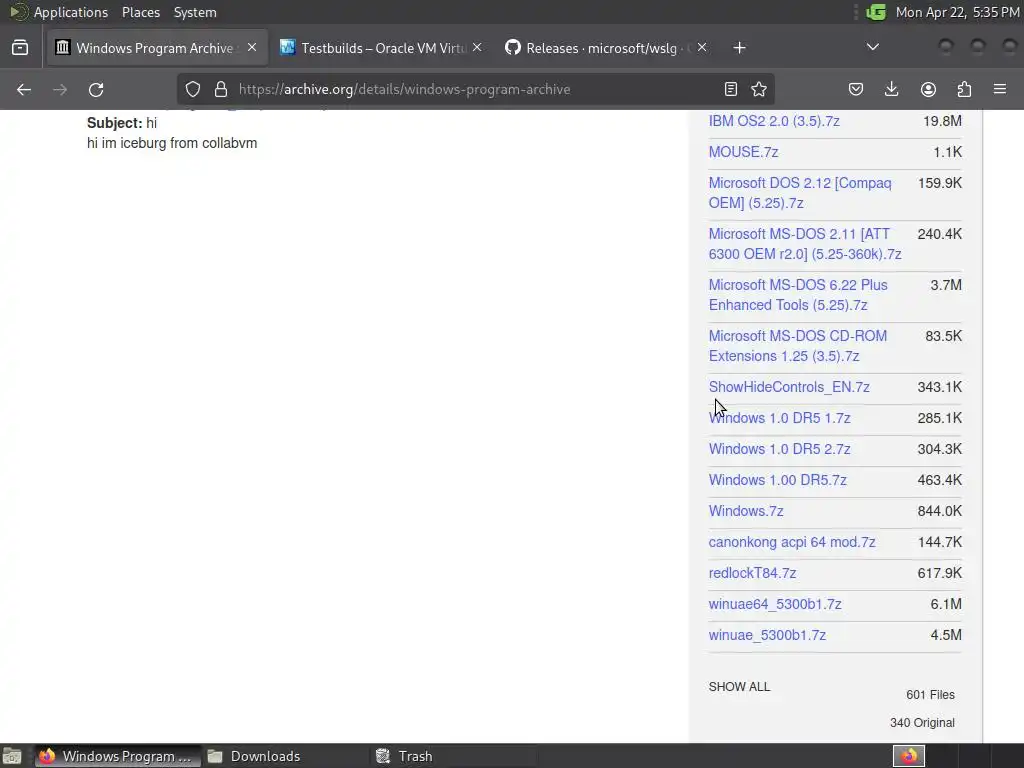Viewport: 1024px width, 768px height.
Task: Download canonkong acpi 64 mod.7z
Action: point(792,542)
